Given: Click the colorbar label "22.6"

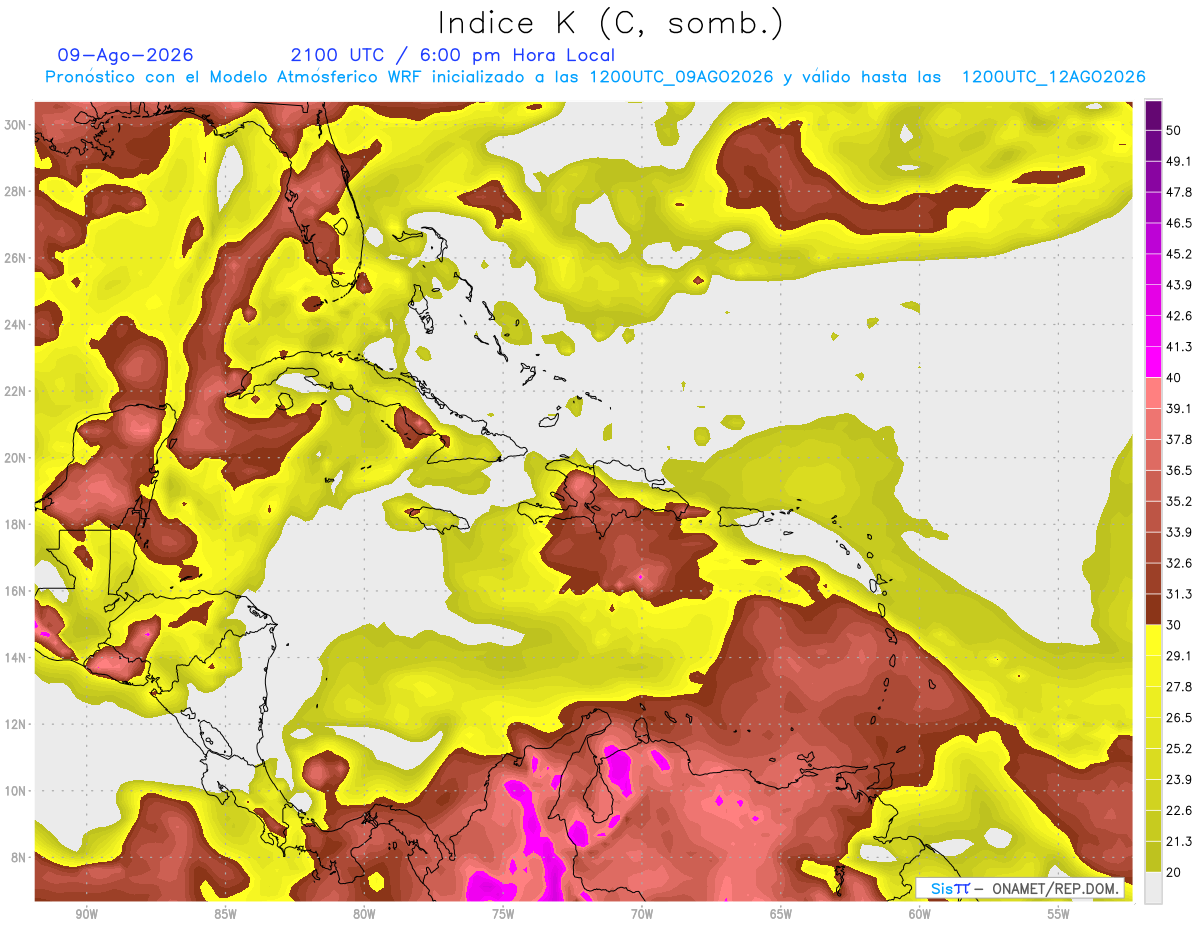Looking at the screenshot, I should (1178, 810).
